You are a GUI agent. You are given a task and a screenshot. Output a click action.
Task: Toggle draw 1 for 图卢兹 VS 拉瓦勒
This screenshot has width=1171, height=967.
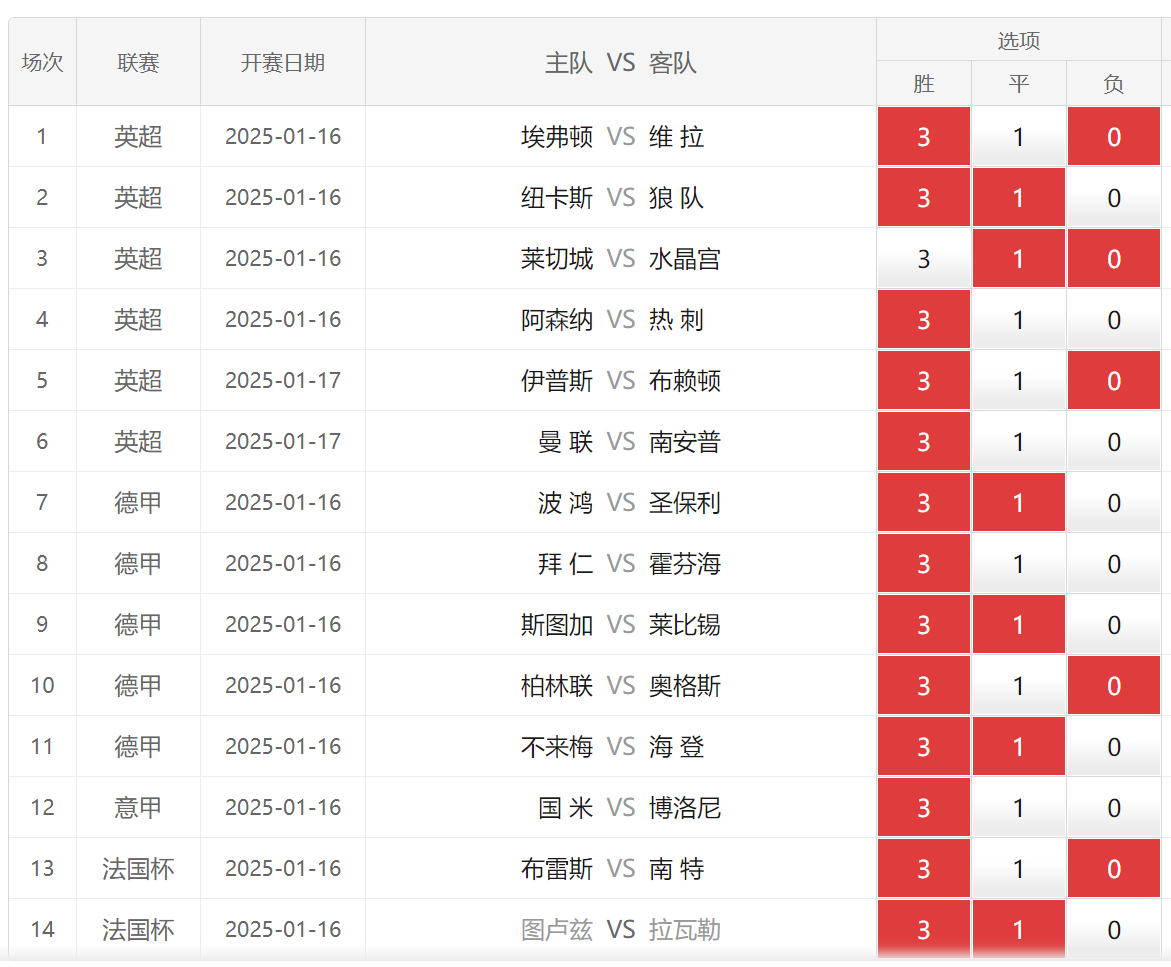[1019, 930]
